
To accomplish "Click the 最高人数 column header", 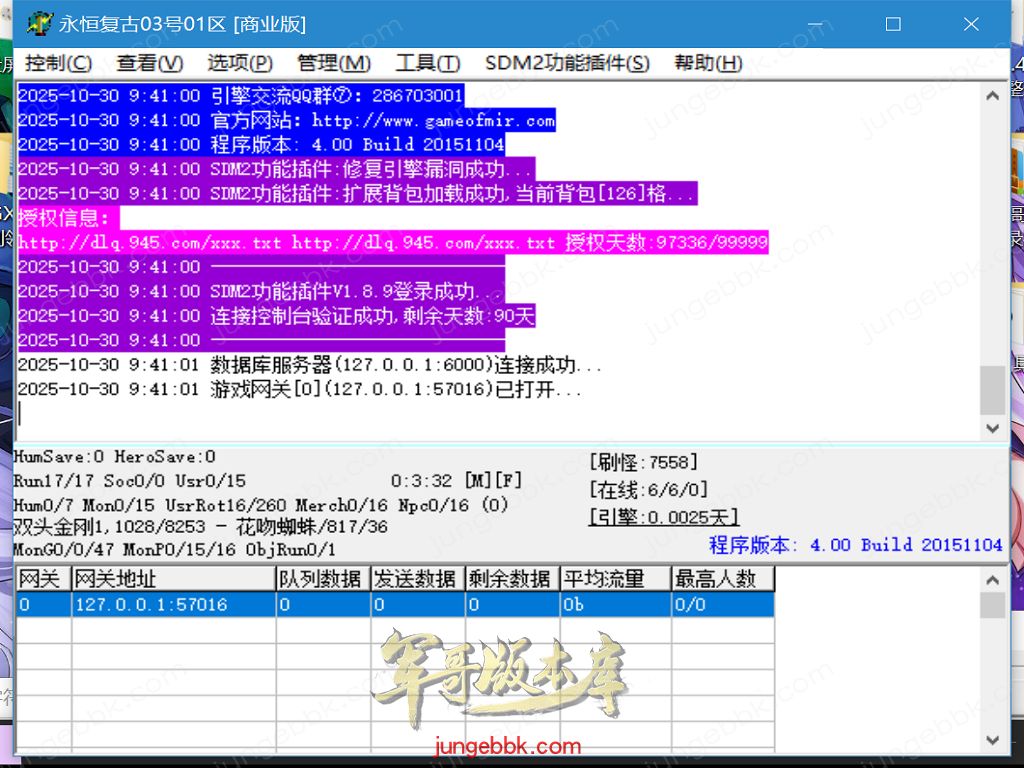I will pyautogui.click(x=722, y=579).
